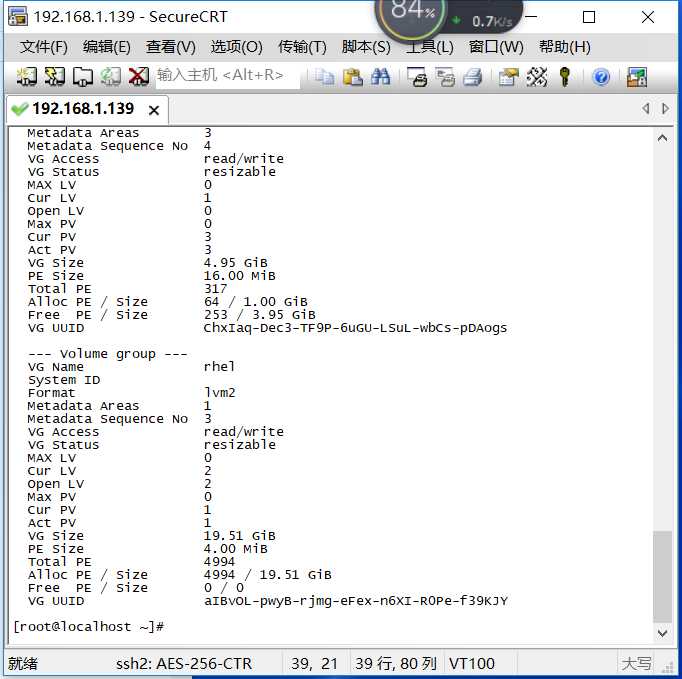Viewport: 682px width, 679px height.
Task: Open the 文件(F) menu
Action: point(43,47)
